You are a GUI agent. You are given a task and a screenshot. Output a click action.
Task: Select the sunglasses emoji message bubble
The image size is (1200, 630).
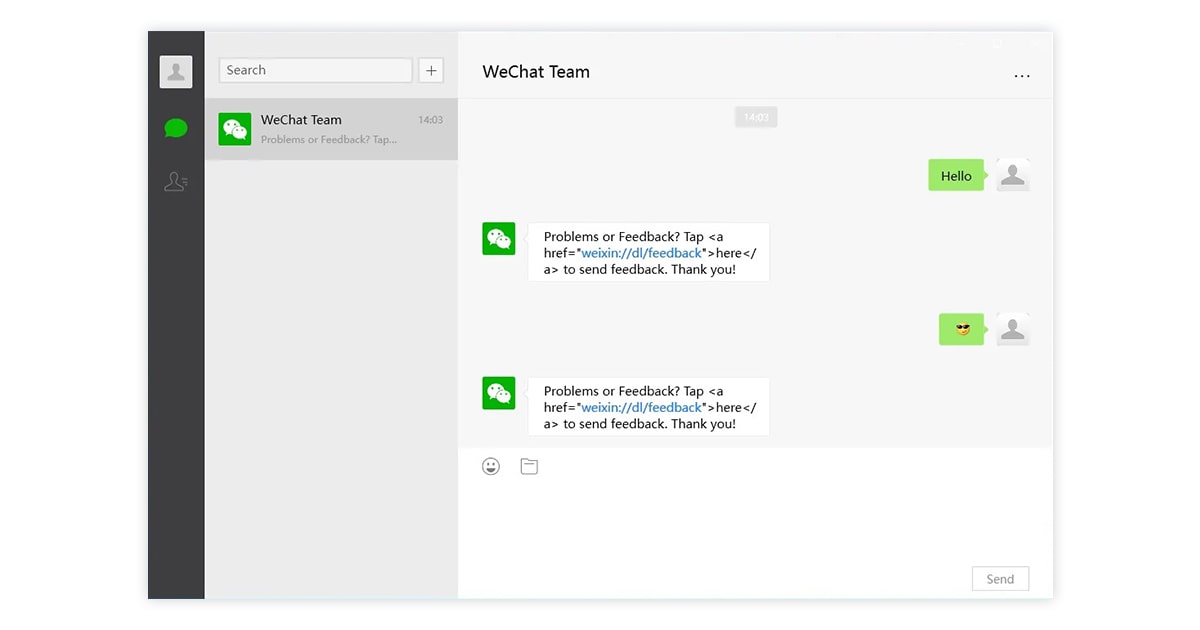(961, 329)
